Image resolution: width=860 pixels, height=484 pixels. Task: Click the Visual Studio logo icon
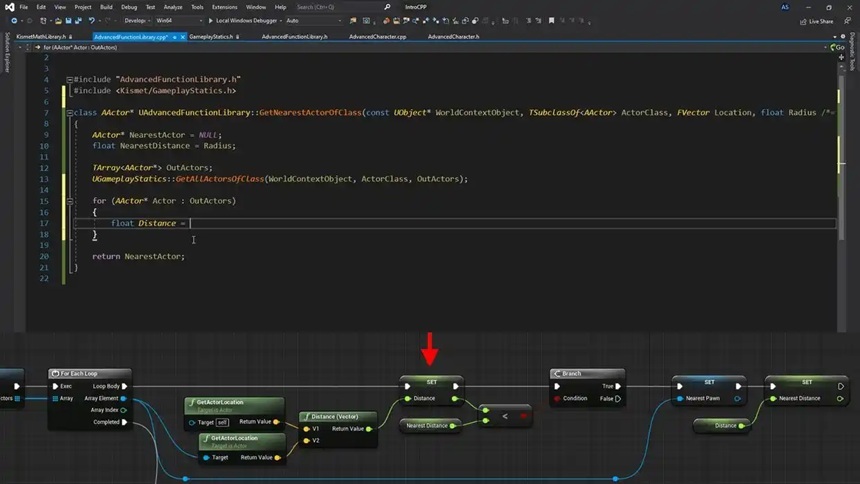9,7
